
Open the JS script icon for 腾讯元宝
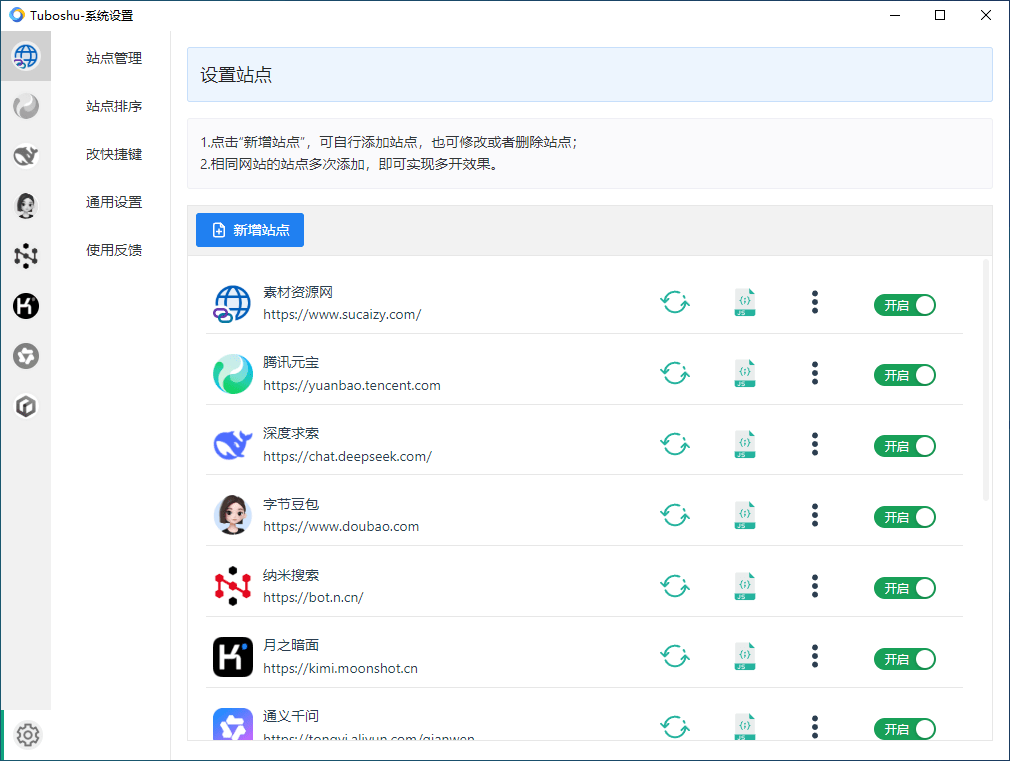(744, 373)
